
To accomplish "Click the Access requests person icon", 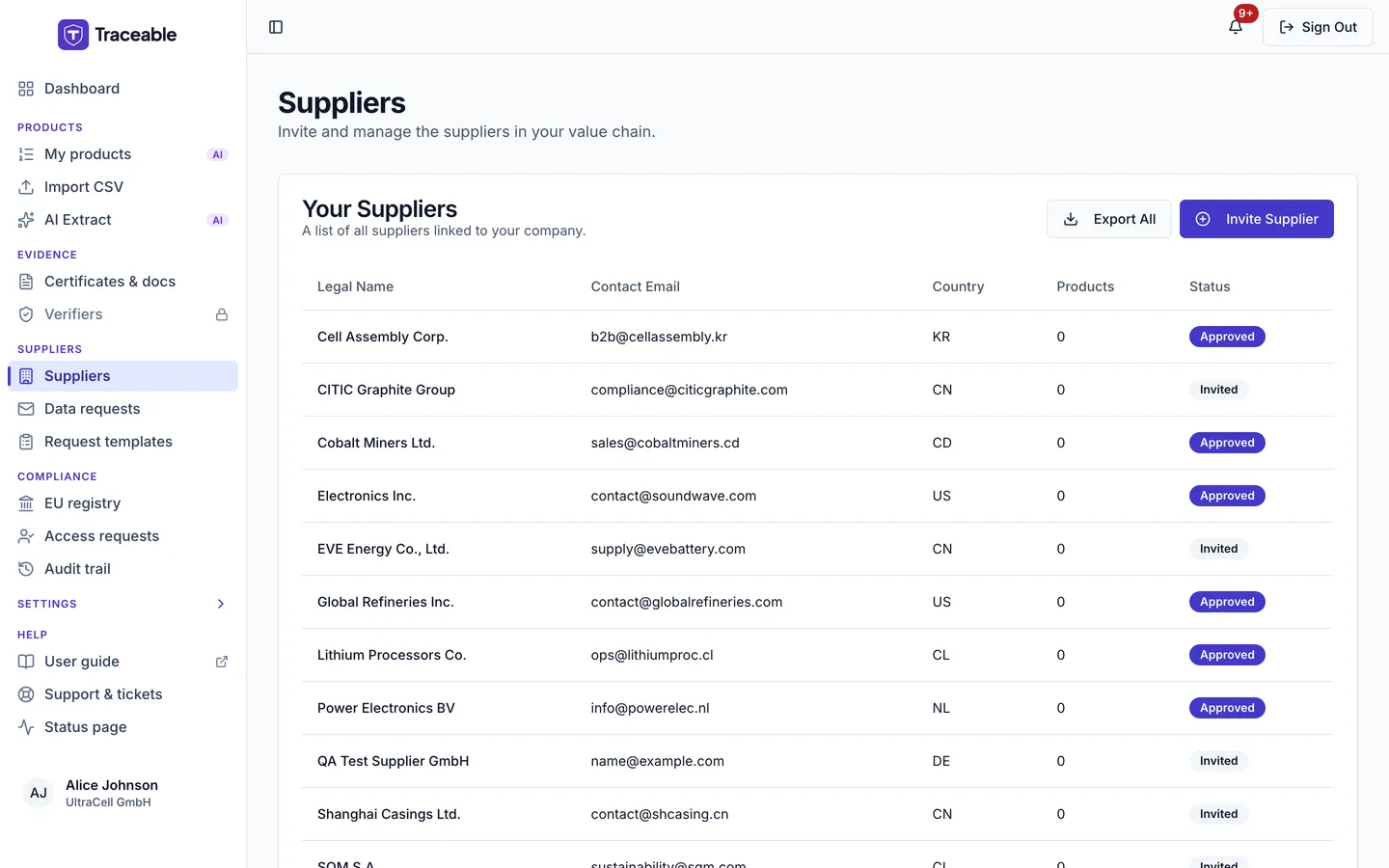I will coord(26,536).
